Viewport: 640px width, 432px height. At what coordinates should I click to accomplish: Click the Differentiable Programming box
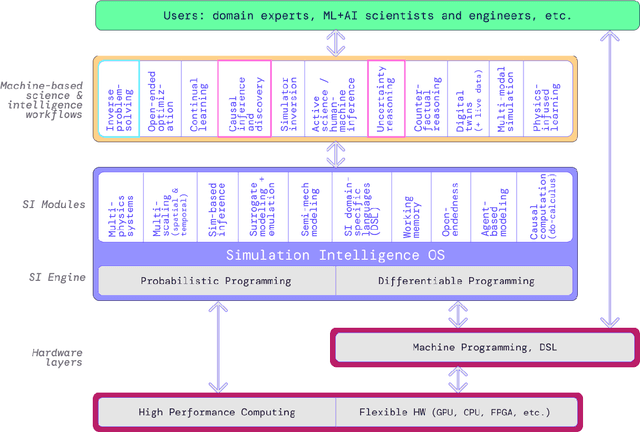(454, 281)
